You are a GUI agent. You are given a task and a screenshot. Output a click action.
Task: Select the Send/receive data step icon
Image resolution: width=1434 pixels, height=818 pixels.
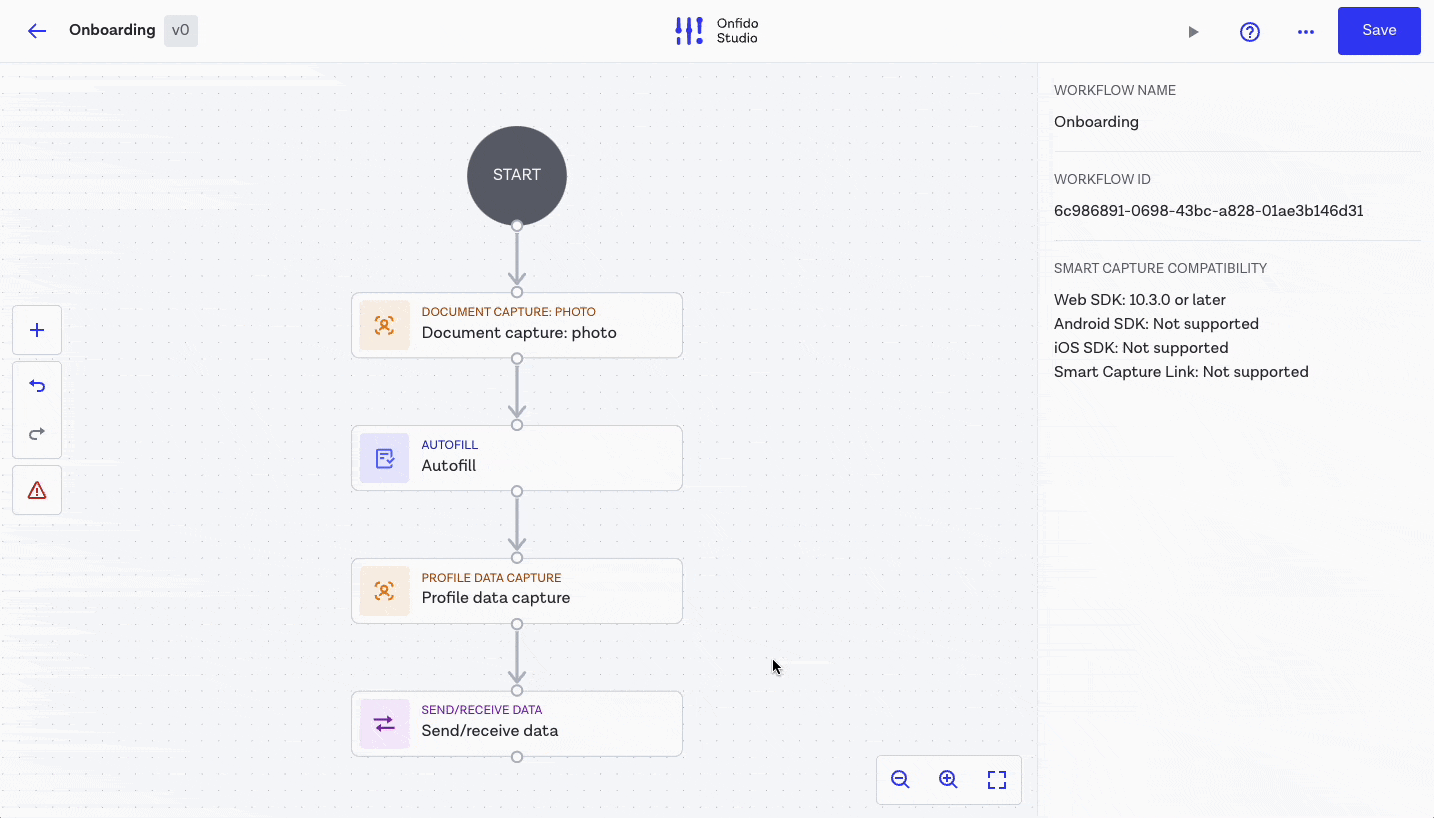(x=384, y=723)
